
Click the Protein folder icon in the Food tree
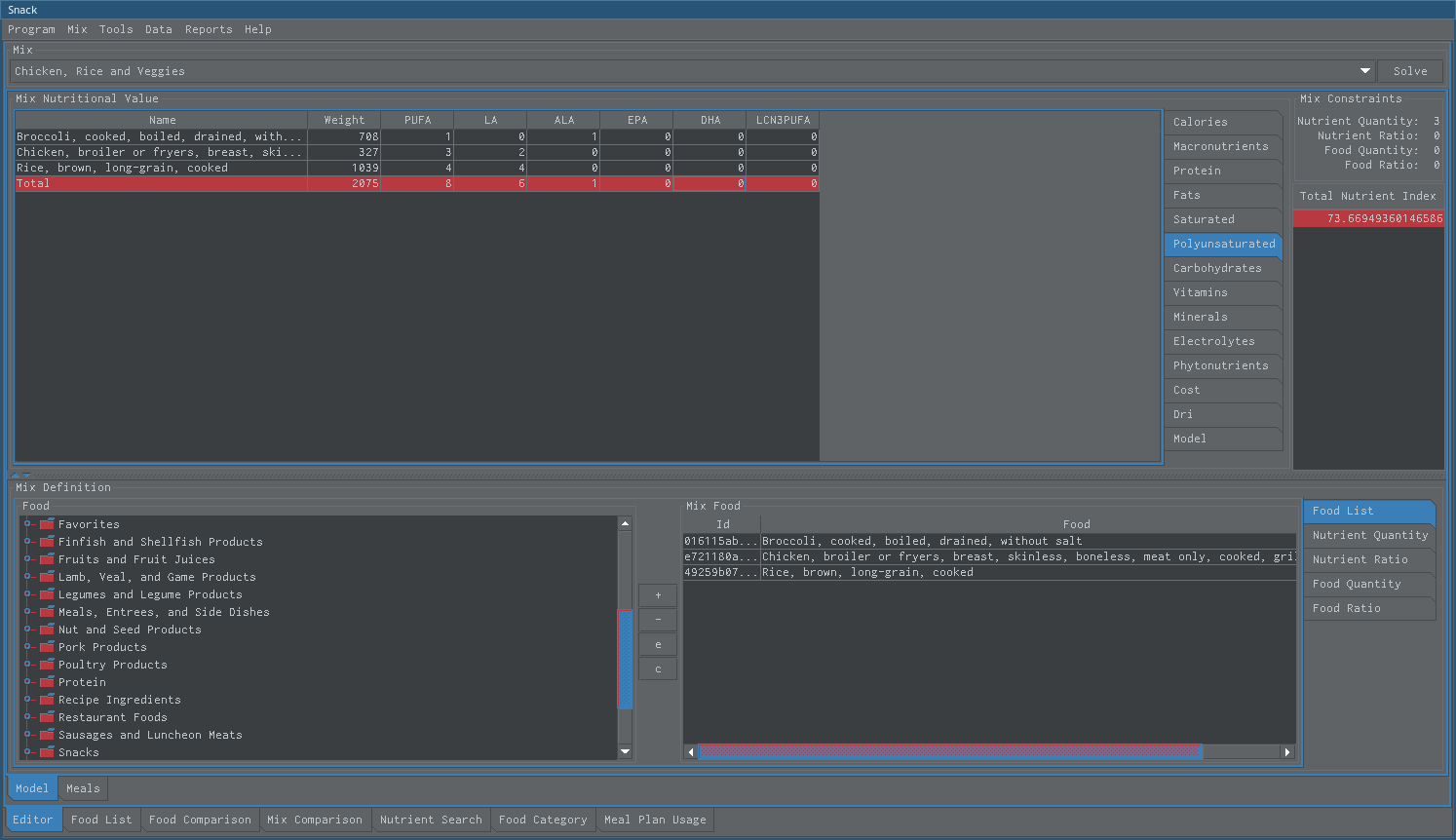point(47,682)
